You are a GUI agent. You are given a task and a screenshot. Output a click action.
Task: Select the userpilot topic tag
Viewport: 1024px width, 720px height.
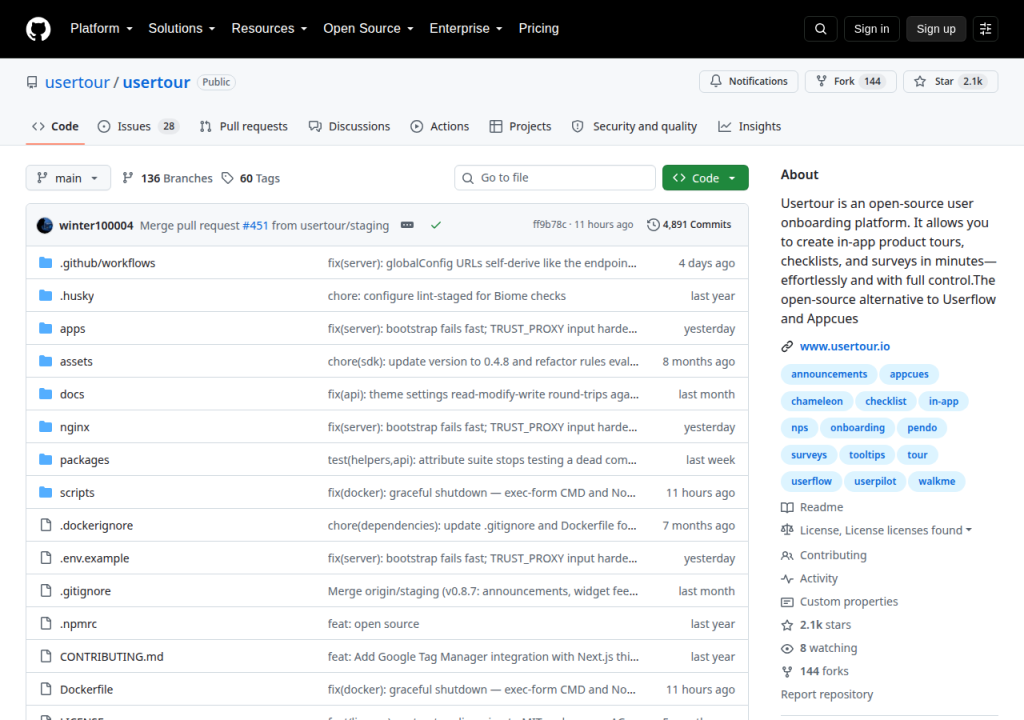coord(875,482)
